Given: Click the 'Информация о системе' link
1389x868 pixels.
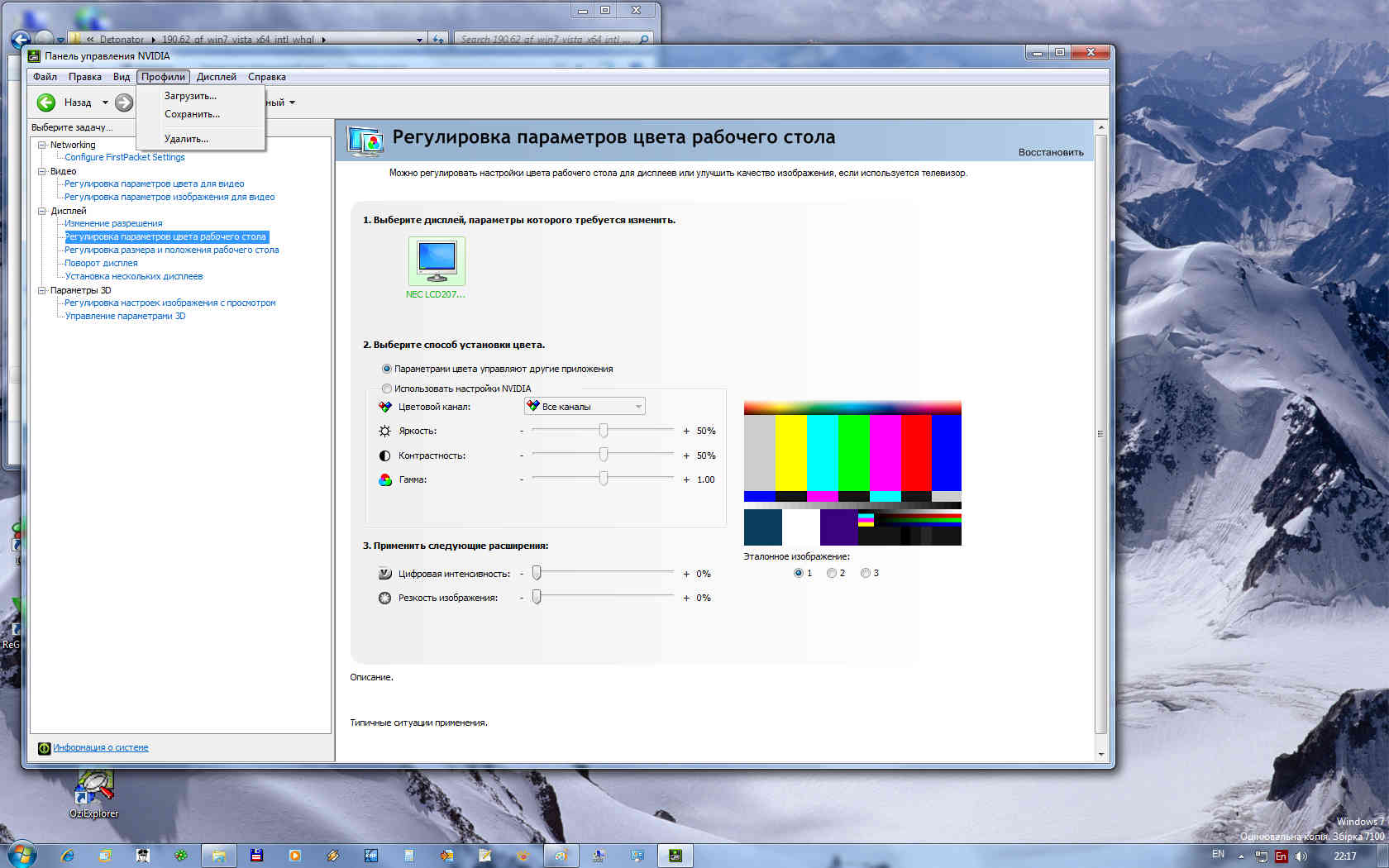Looking at the screenshot, I should (x=100, y=747).
